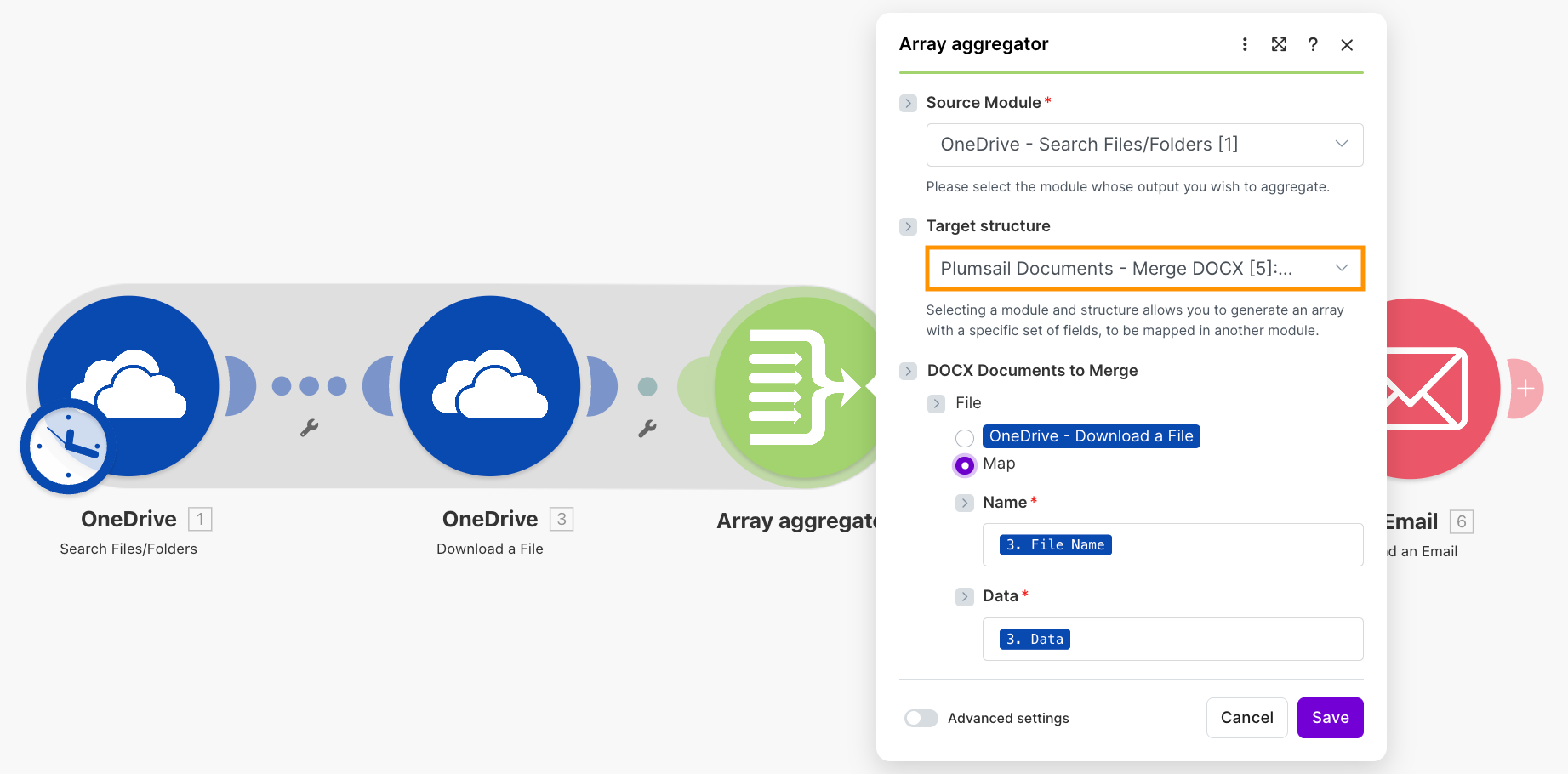Save the Array aggregator settings
Image resolution: width=1568 pixels, height=774 pixels.
[x=1330, y=718]
